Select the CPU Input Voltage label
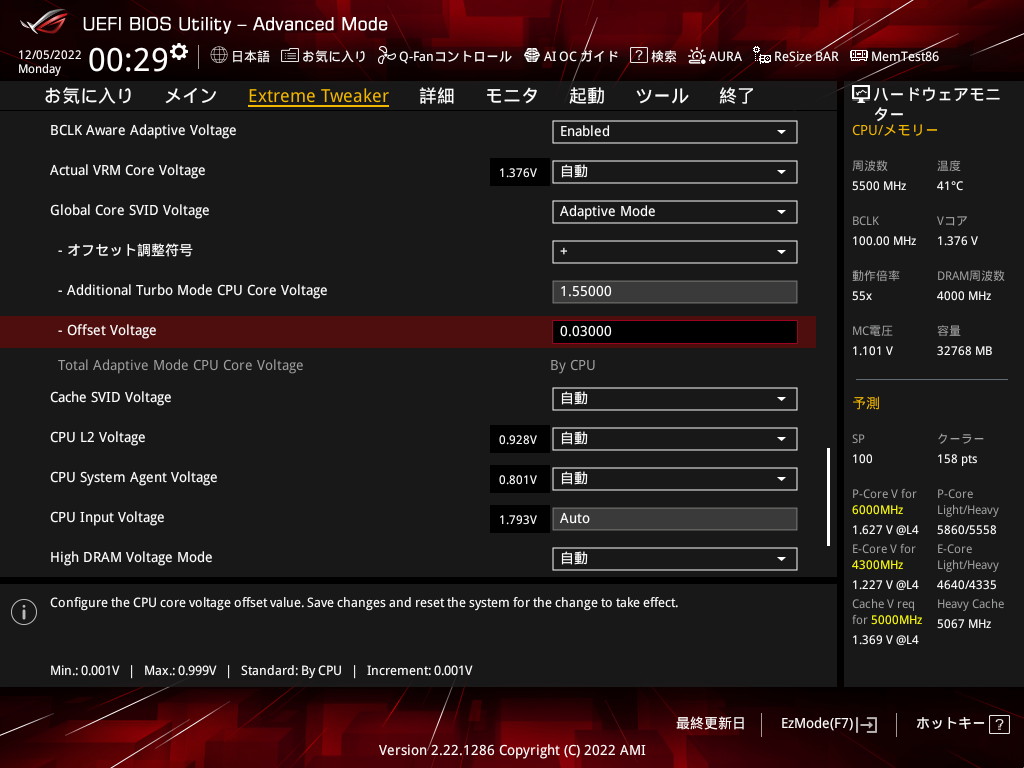This screenshot has height=768, width=1024. point(107,517)
